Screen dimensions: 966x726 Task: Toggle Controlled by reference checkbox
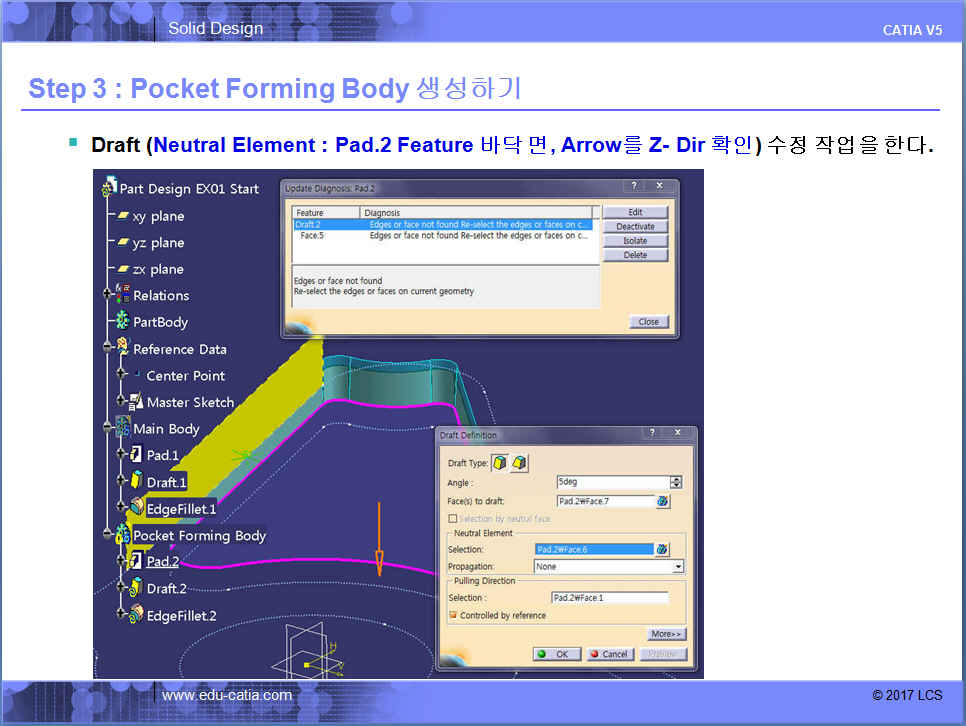453,615
